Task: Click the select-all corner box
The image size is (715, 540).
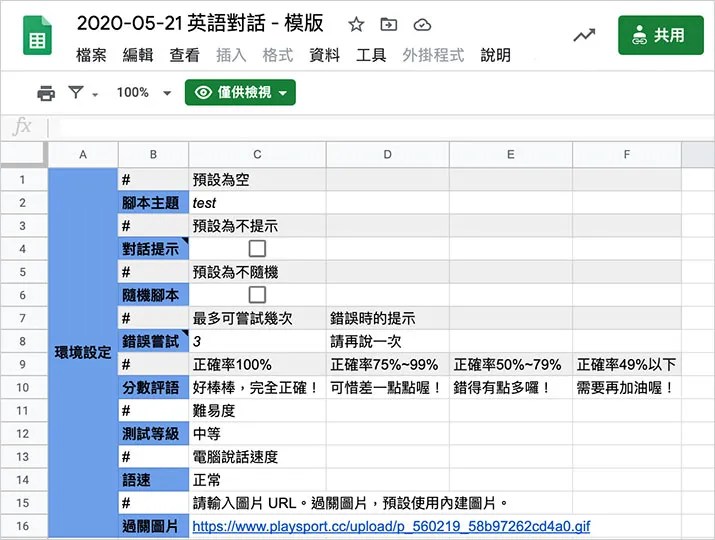Action: coord(24,154)
